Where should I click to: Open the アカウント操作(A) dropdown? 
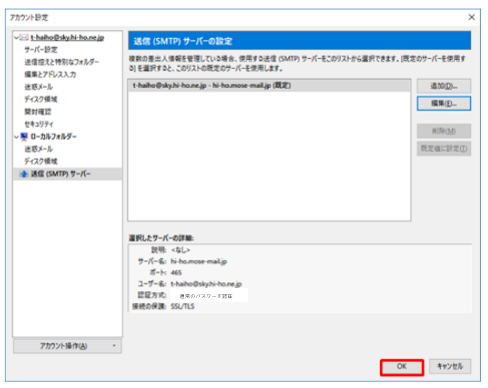tap(67, 346)
